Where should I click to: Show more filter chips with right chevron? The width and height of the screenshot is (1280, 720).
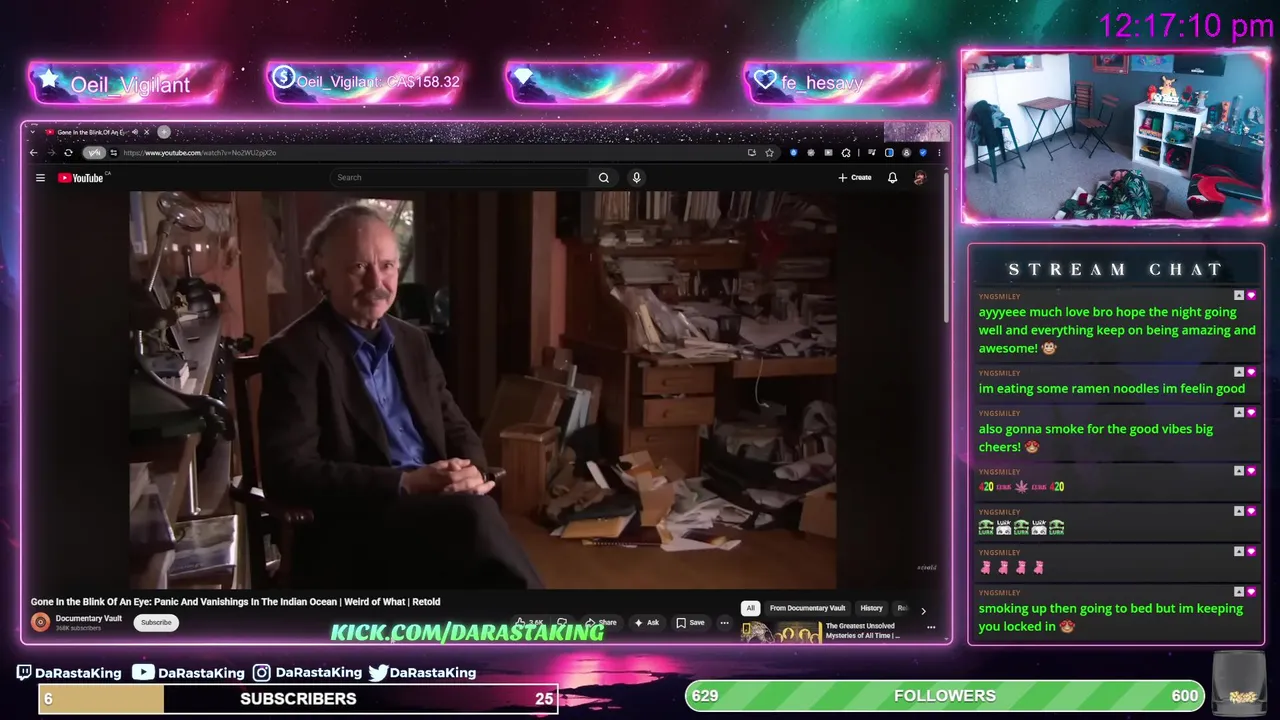pos(923,610)
